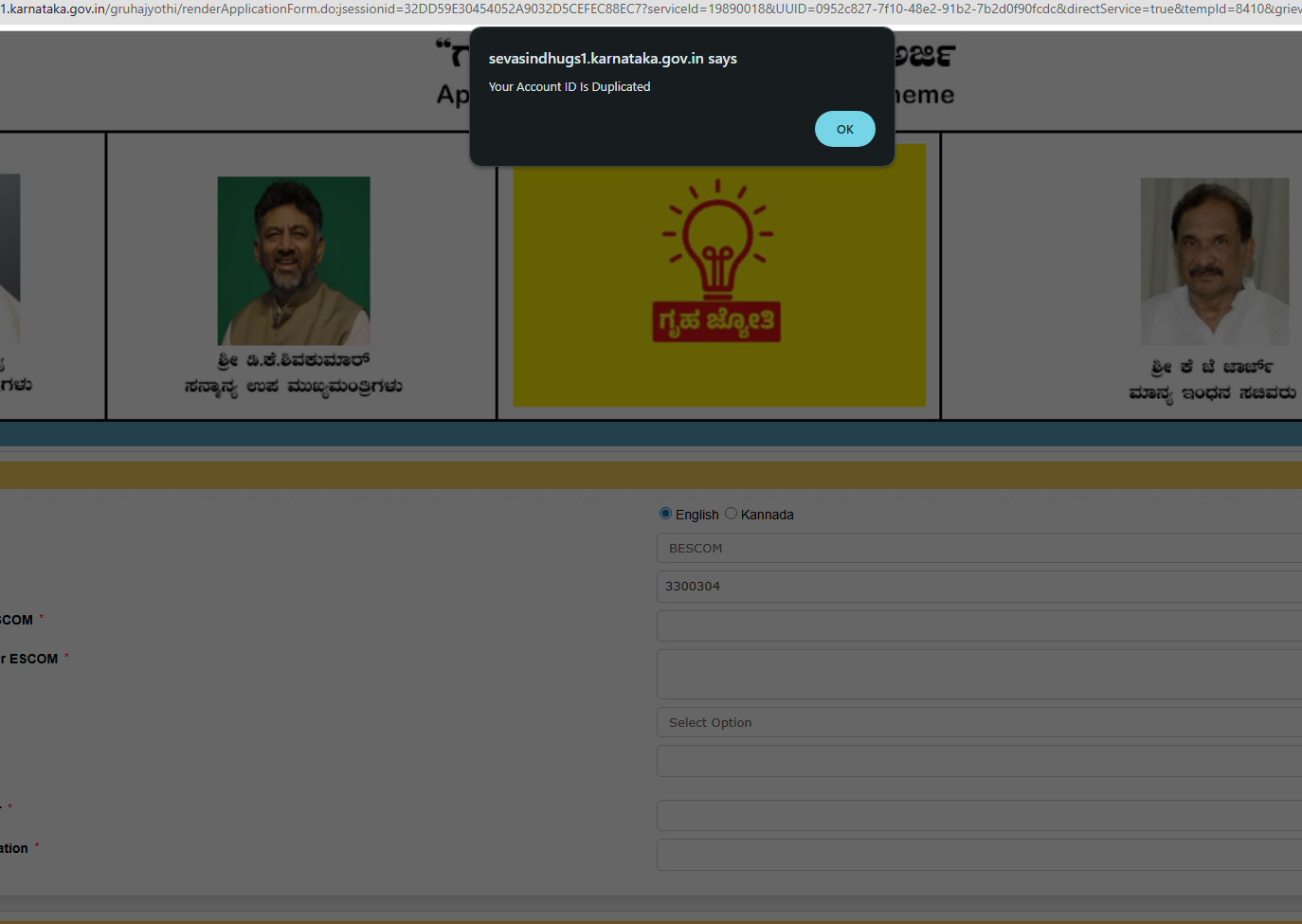Image resolution: width=1302 pixels, height=924 pixels.
Task: Click the 'sevasindhugs1.karnataka.gov.in says' dialog title
Action: coord(613,59)
